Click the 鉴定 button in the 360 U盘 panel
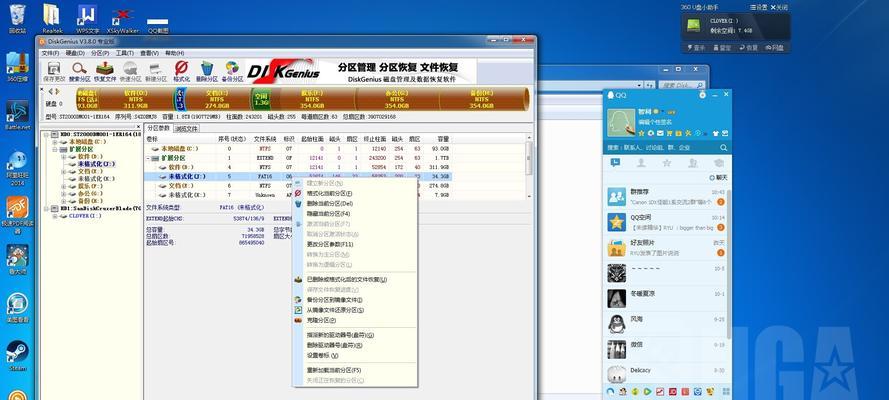Image resolution: width=889 pixels, height=400 pixels. [721, 48]
